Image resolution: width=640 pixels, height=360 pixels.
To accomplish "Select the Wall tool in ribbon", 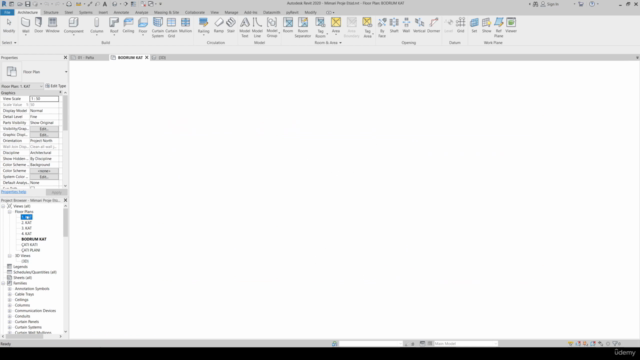I will [x=25, y=25].
